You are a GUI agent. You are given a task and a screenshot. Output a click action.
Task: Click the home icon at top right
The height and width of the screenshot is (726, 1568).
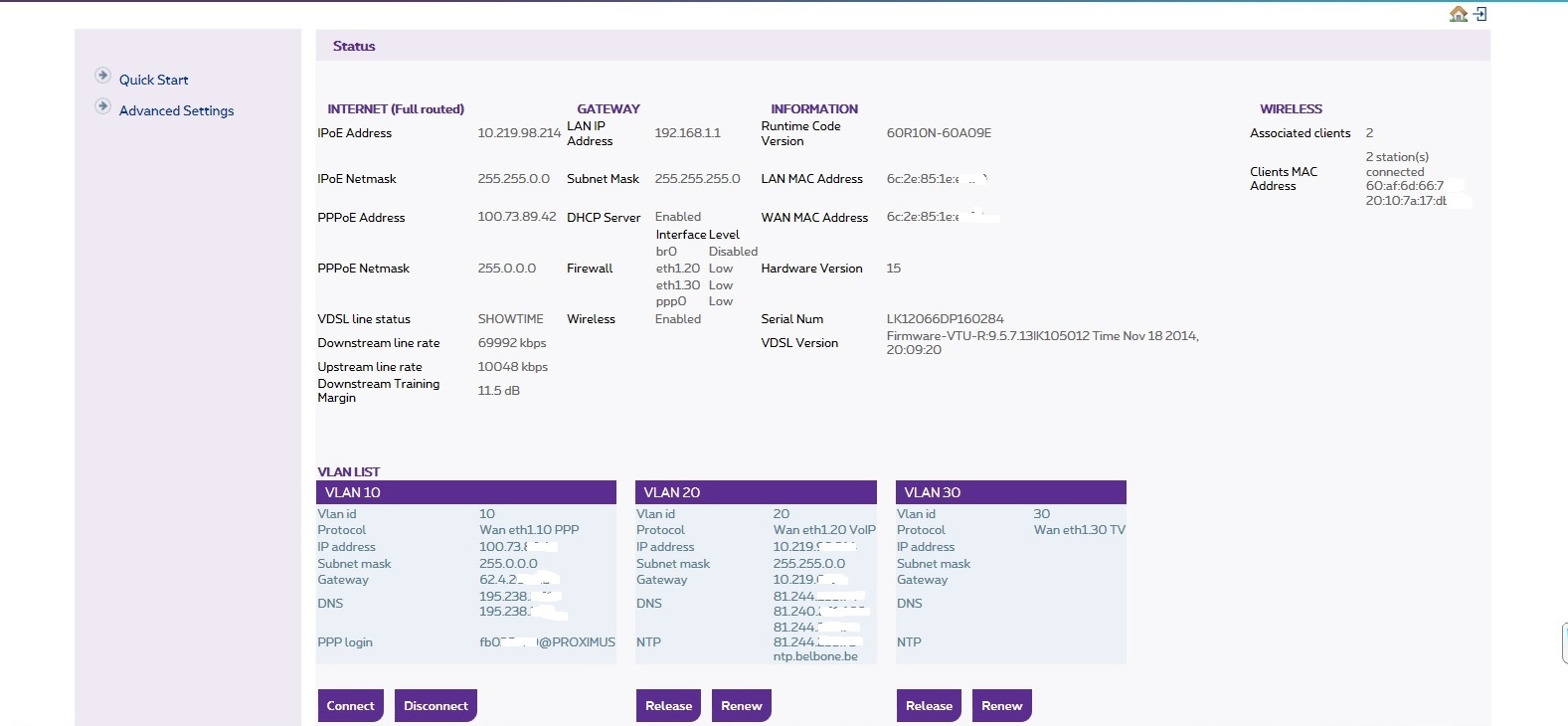pyautogui.click(x=1458, y=14)
